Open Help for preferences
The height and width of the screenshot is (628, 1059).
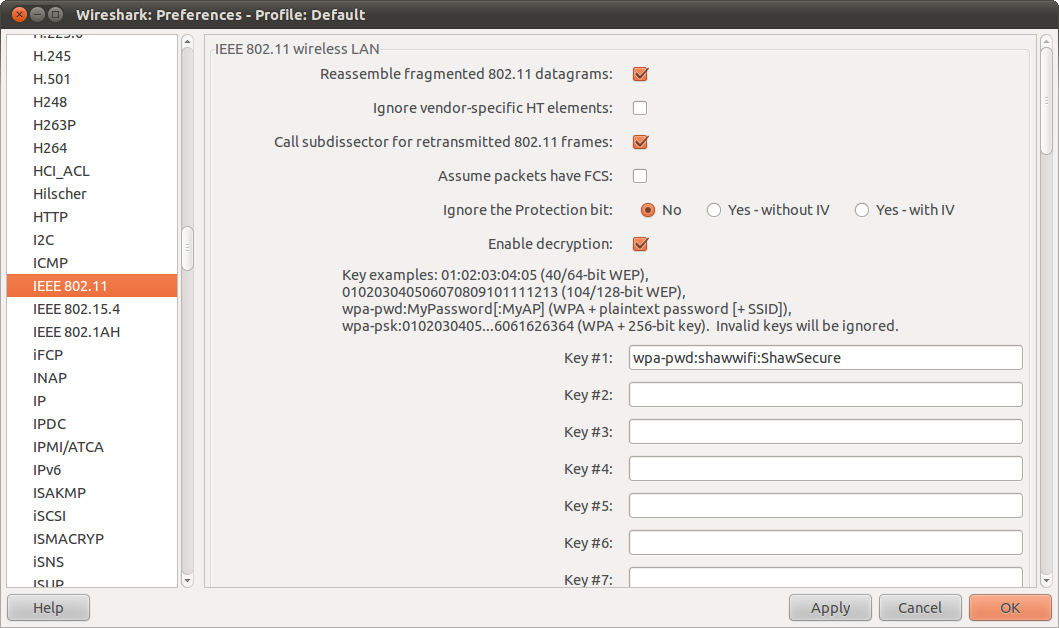click(48, 608)
